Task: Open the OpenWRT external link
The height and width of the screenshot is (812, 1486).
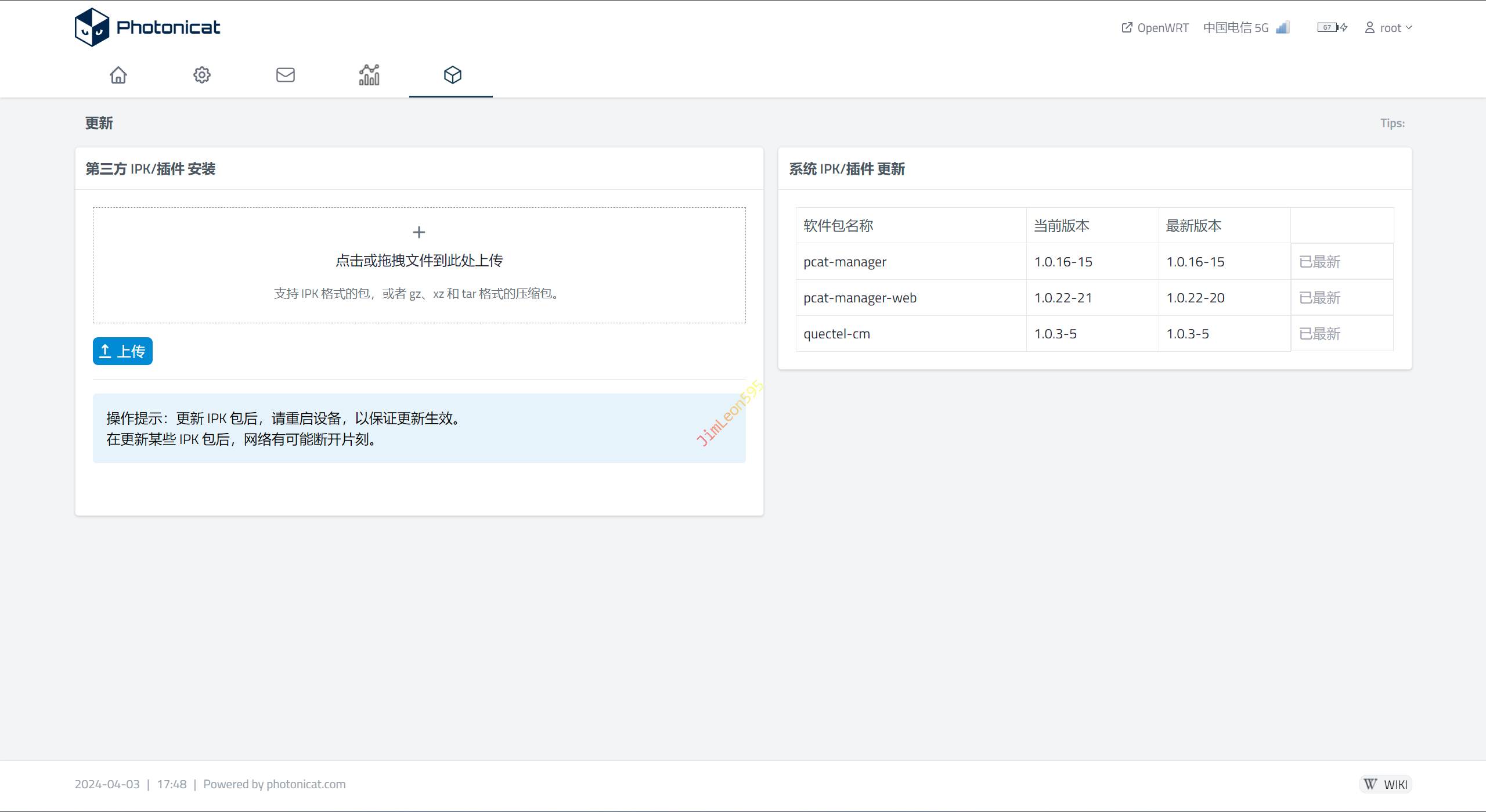Action: click(x=1155, y=28)
